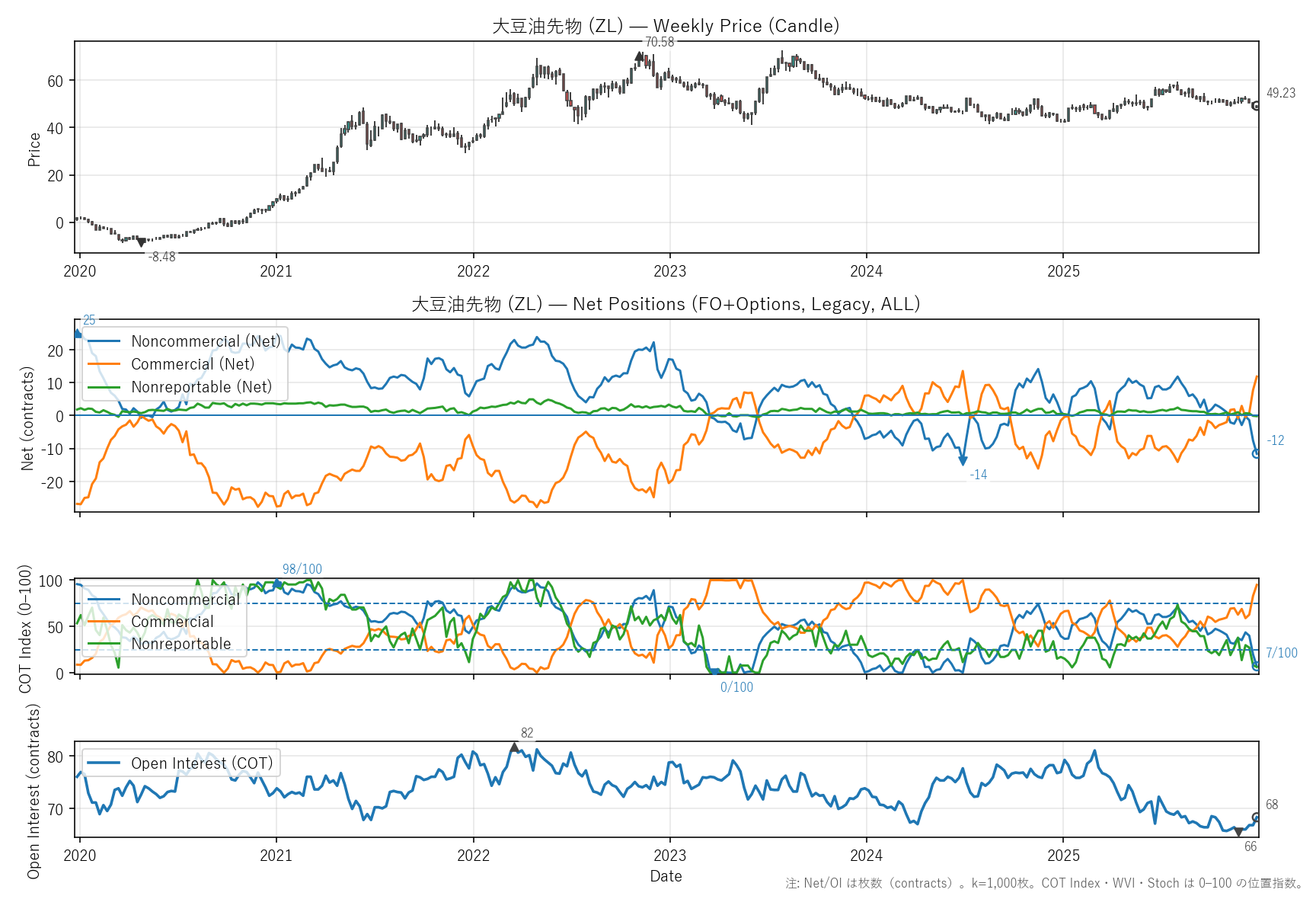
Task: Click the 66 open interest low triangle
Action: tap(1238, 832)
